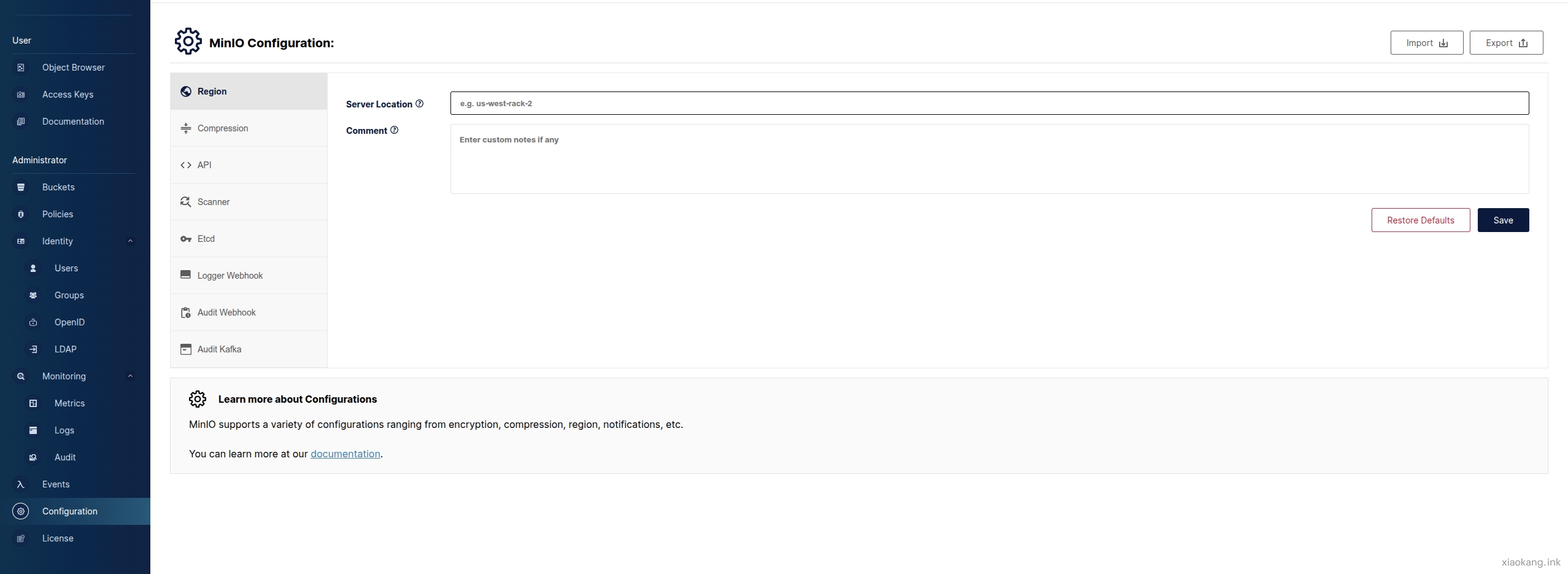Click the Server Location help icon

click(420, 104)
